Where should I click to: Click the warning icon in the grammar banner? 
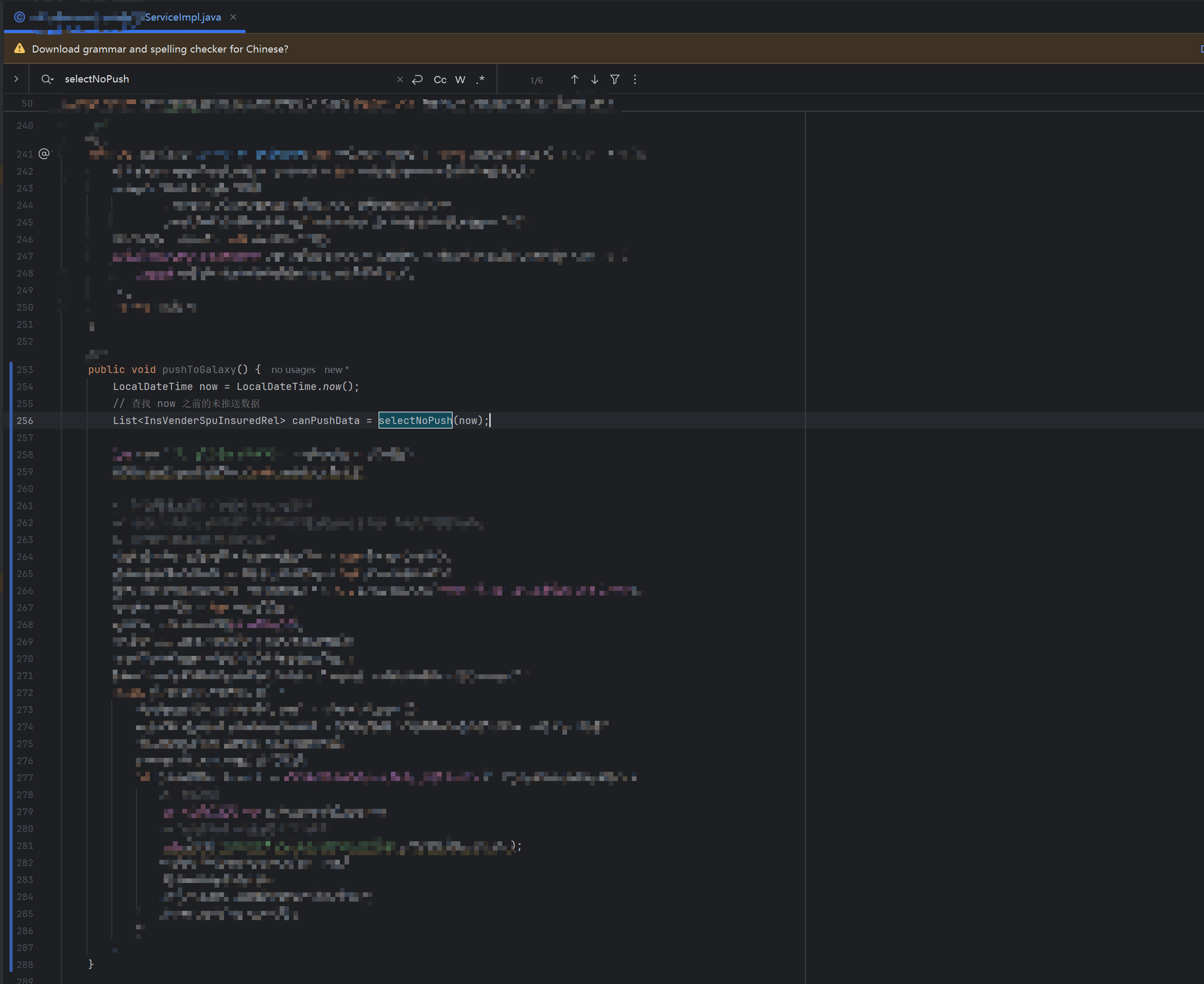(x=19, y=49)
